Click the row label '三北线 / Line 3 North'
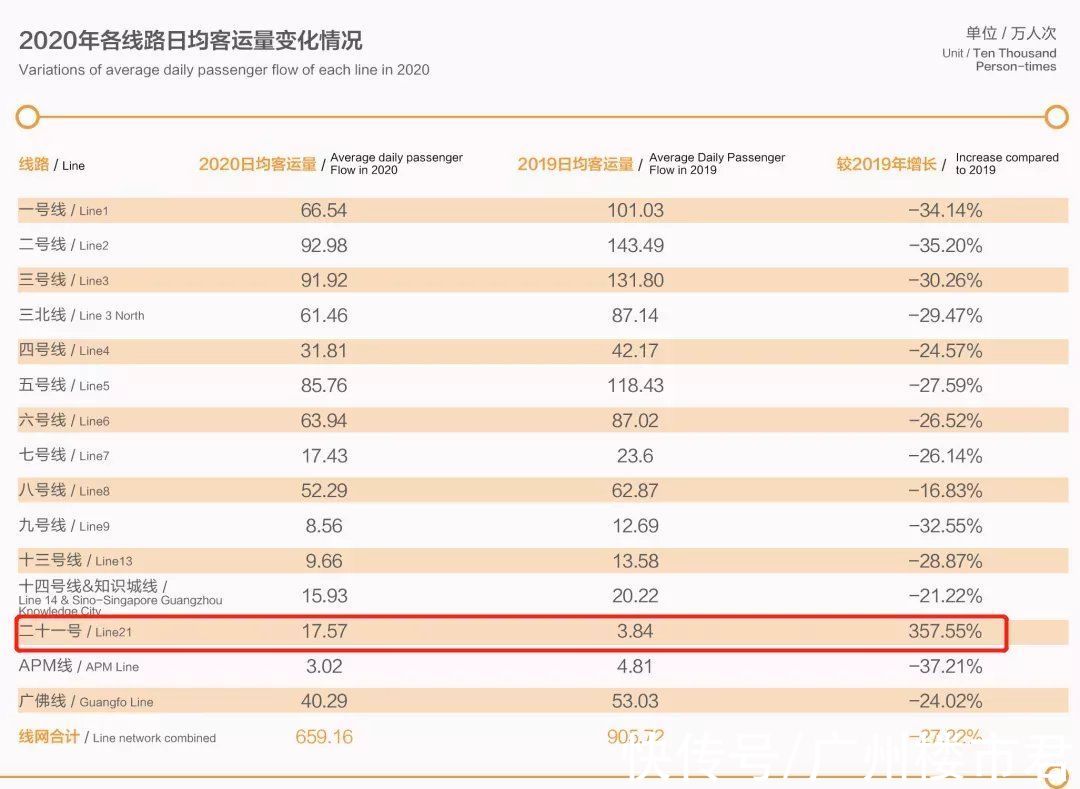1080x789 pixels. [x=81, y=315]
